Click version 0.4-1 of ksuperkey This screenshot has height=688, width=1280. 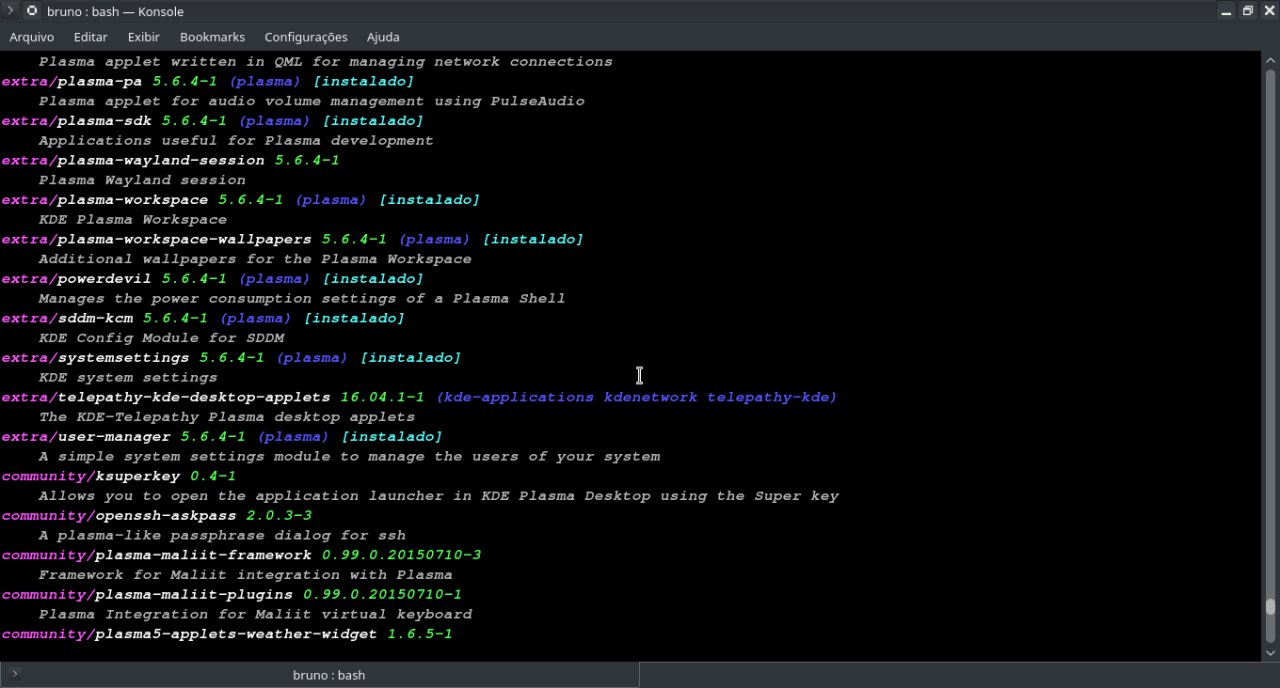click(213, 476)
